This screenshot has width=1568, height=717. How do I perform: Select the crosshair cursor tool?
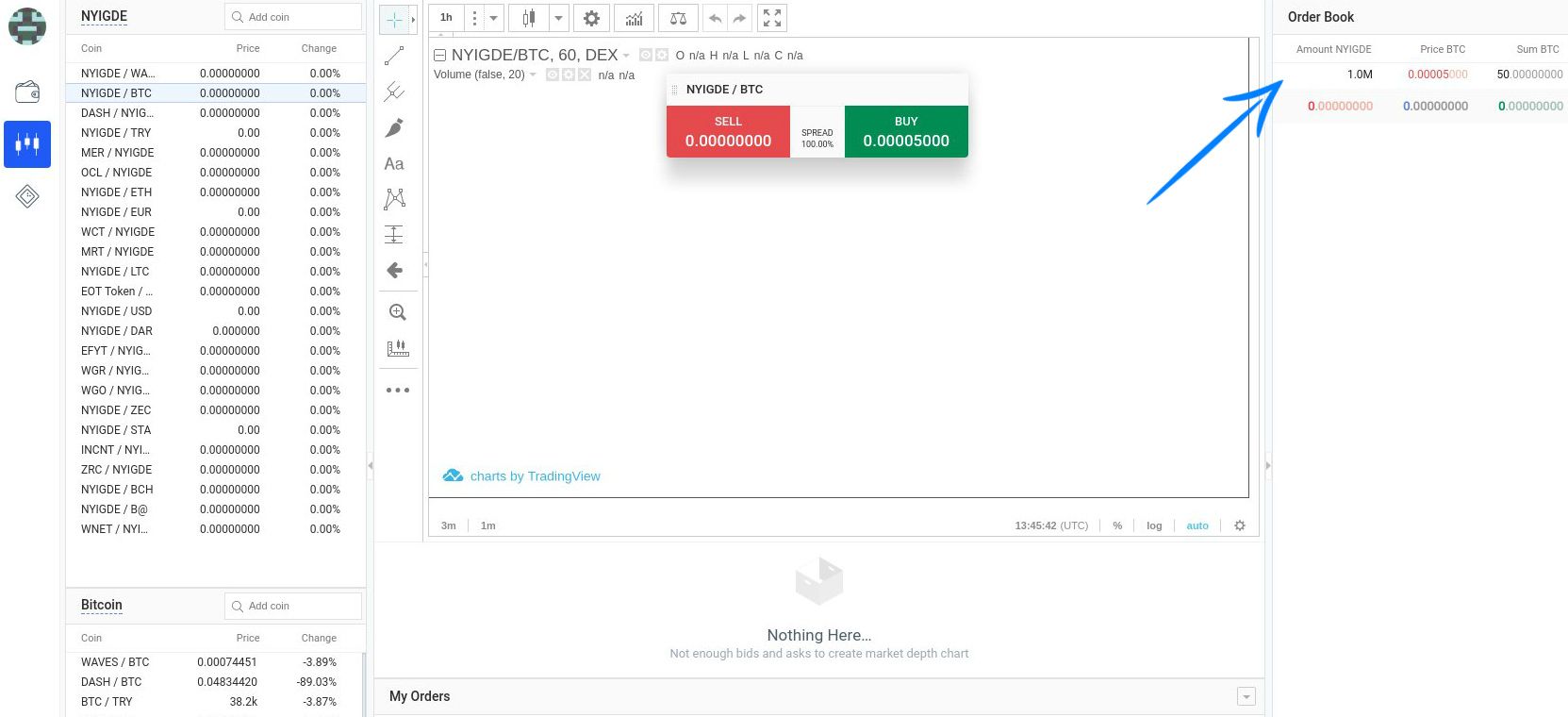[x=394, y=19]
